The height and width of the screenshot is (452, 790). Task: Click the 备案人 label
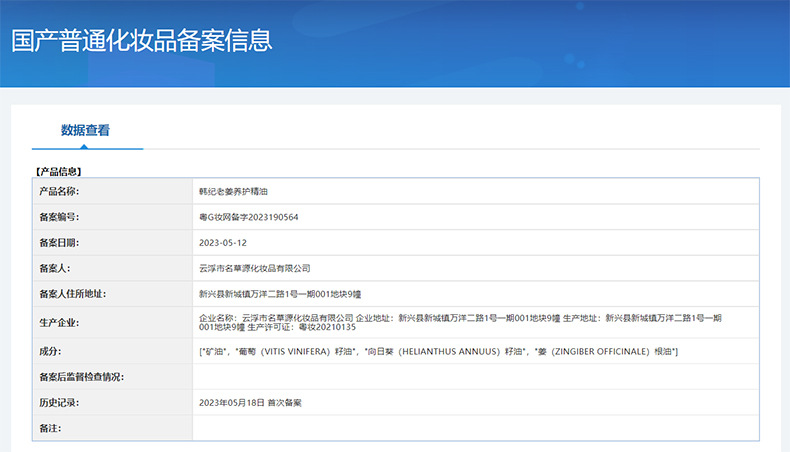click(54, 269)
